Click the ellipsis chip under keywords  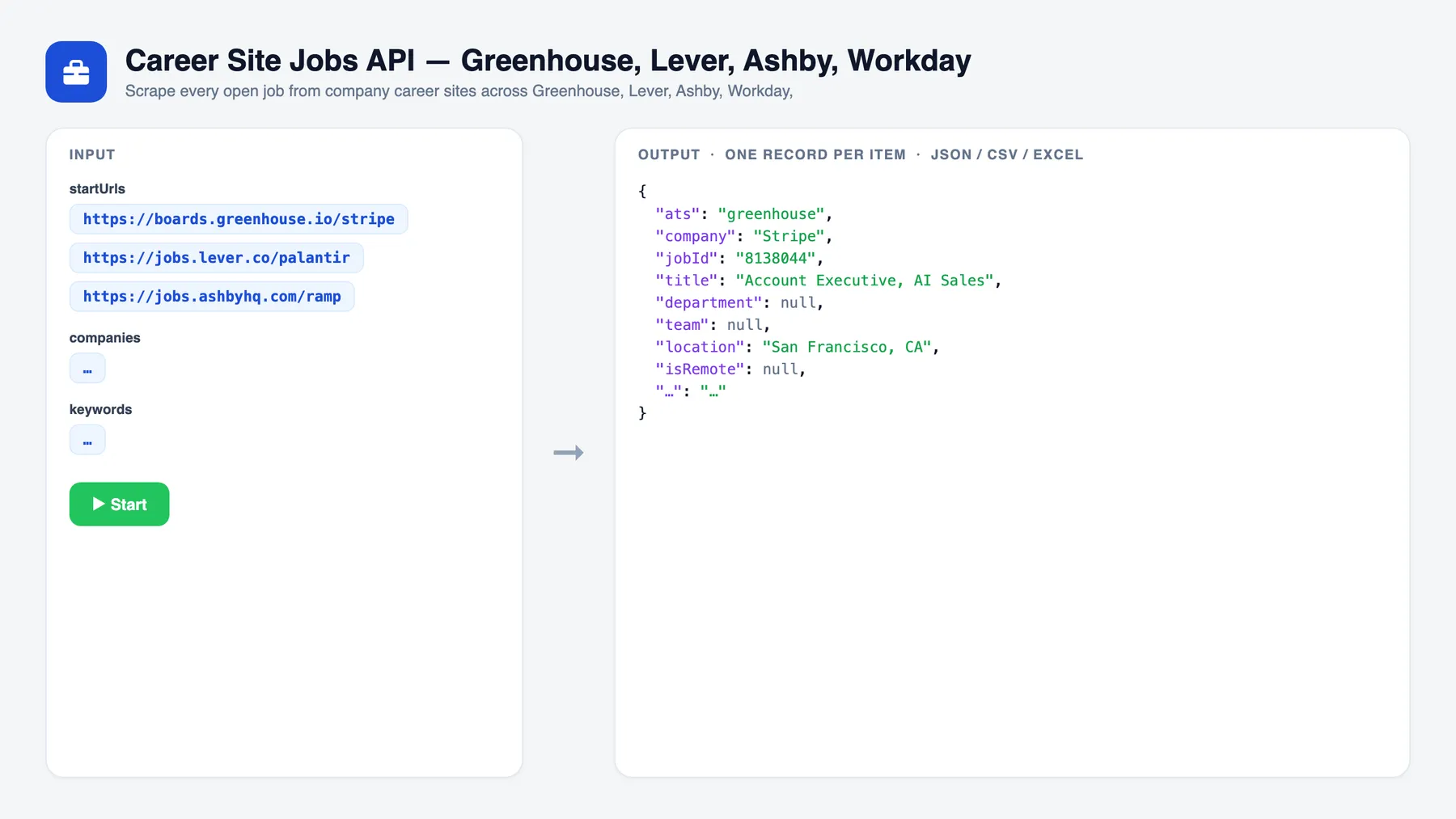coord(87,441)
